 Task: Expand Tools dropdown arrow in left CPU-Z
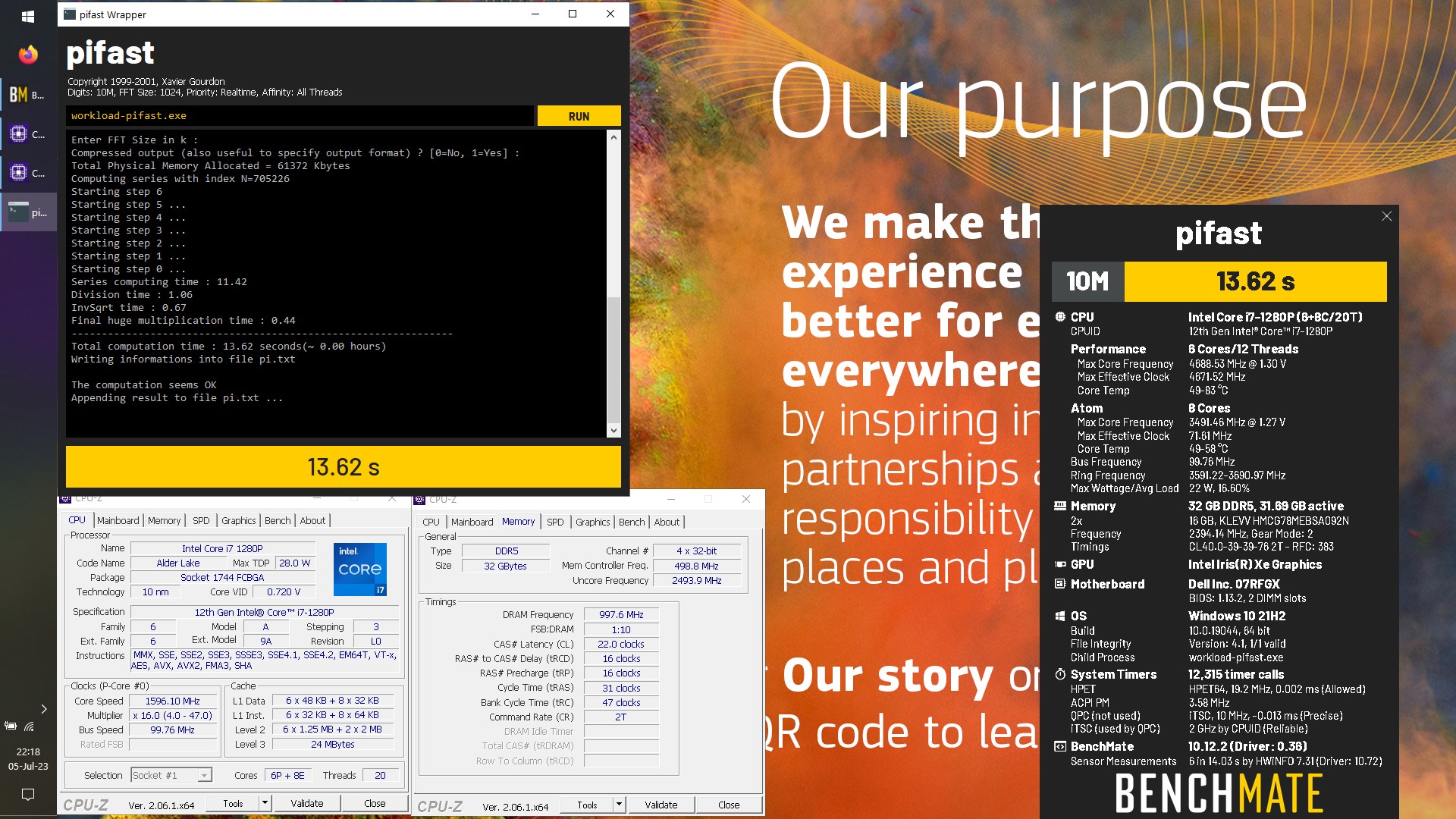coord(265,803)
